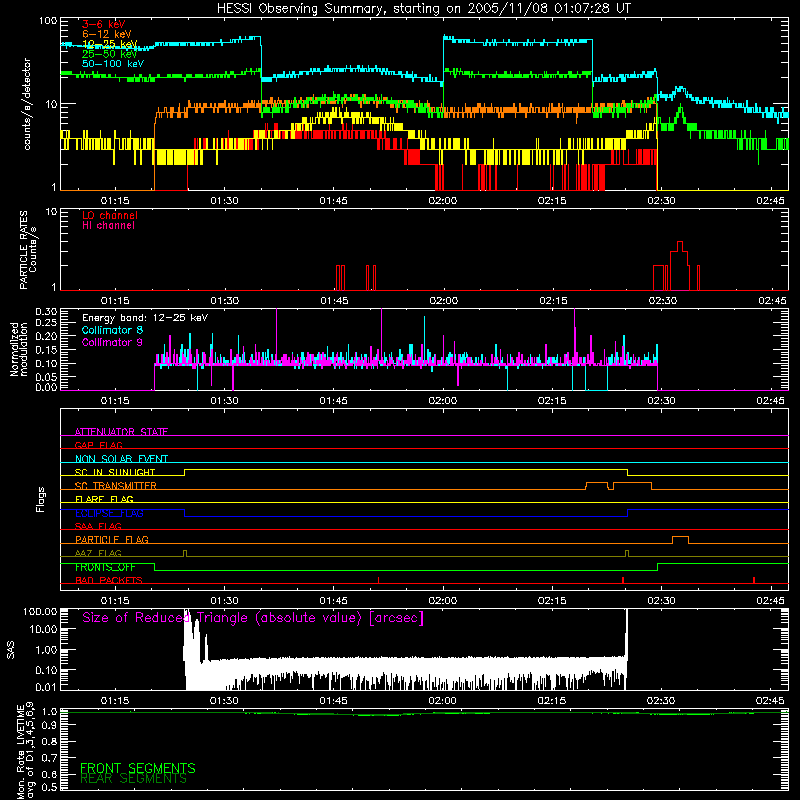The width and height of the screenshot is (800, 800).
Task: Click the 25-50 keV legend entry
Action: (109, 54)
